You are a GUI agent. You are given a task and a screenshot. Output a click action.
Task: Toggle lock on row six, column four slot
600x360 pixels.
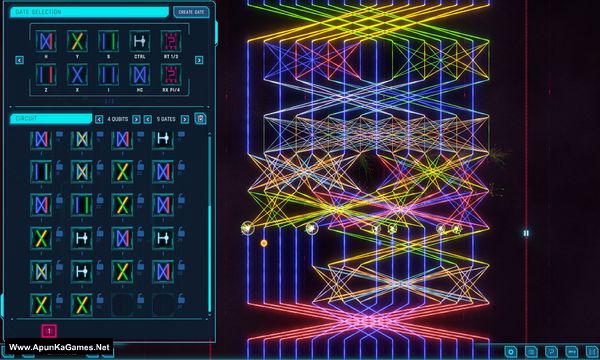tap(181, 299)
